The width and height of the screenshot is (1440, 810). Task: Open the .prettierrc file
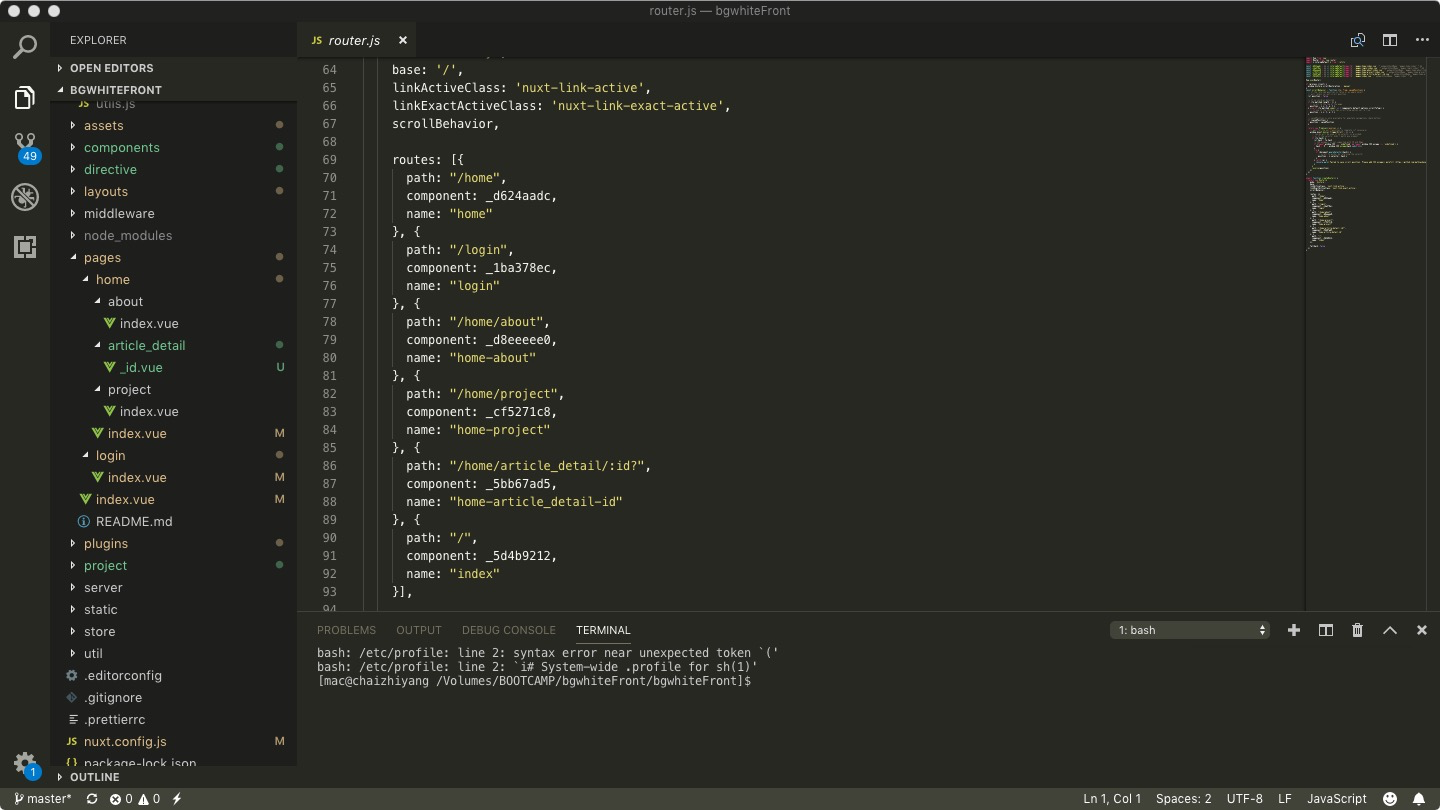click(174, 719)
